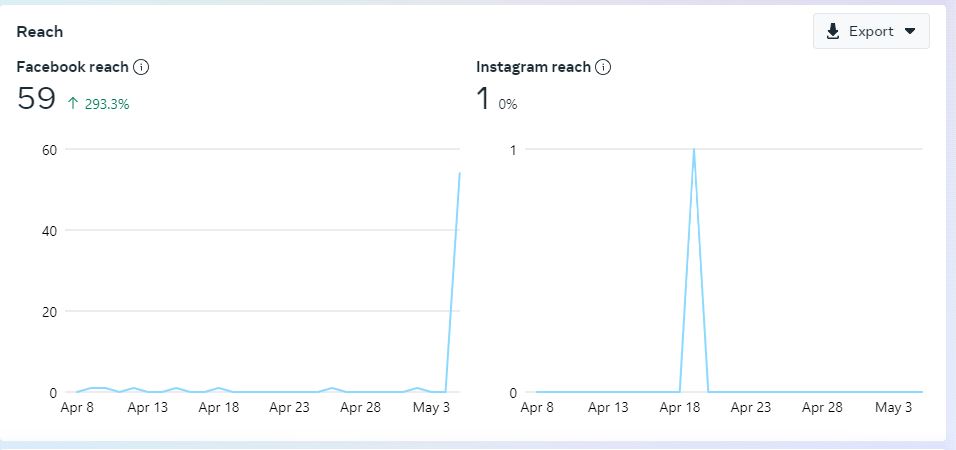Click the May 3 label on Instagram chart
The height and width of the screenshot is (450, 956).
tap(894, 408)
